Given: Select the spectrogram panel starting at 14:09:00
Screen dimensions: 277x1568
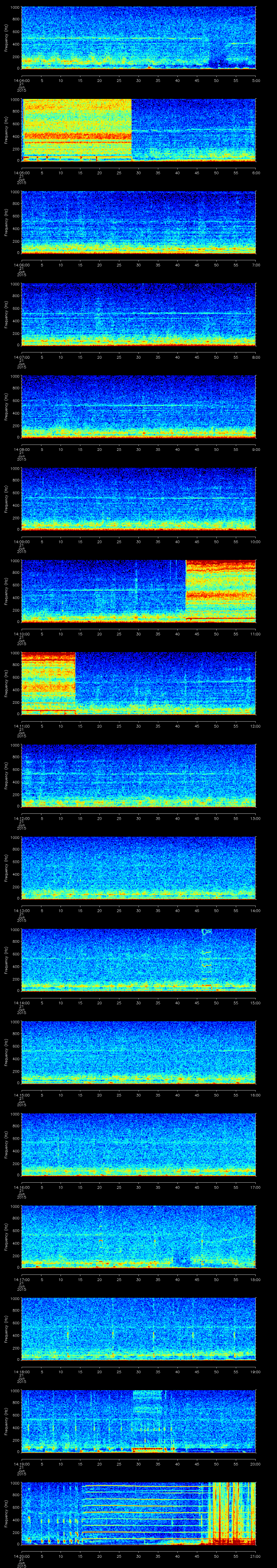Looking at the screenshot, I should 138,499.
